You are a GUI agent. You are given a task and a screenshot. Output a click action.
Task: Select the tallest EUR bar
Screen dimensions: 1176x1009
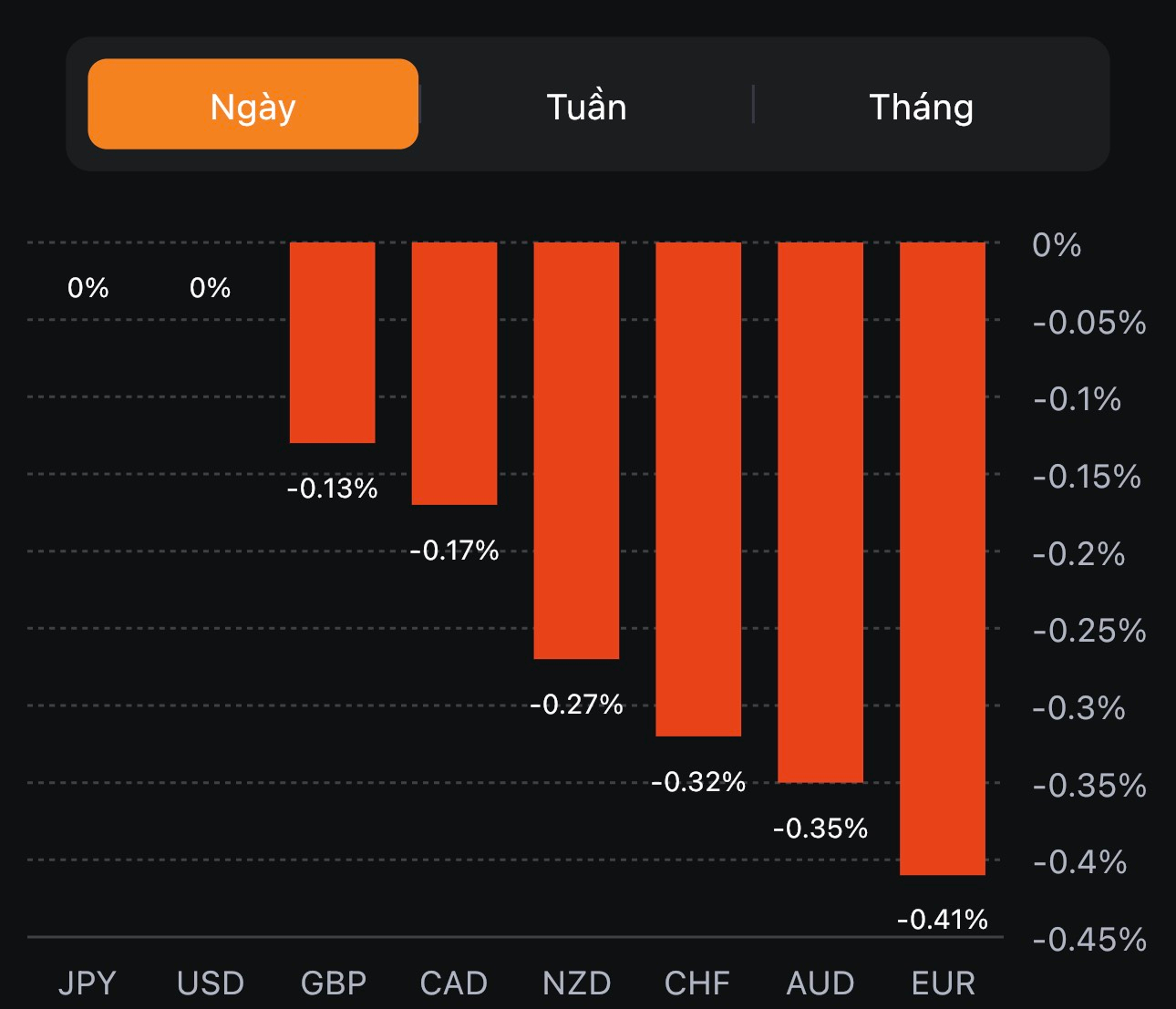pyautogui.click(x=943, y=558)
